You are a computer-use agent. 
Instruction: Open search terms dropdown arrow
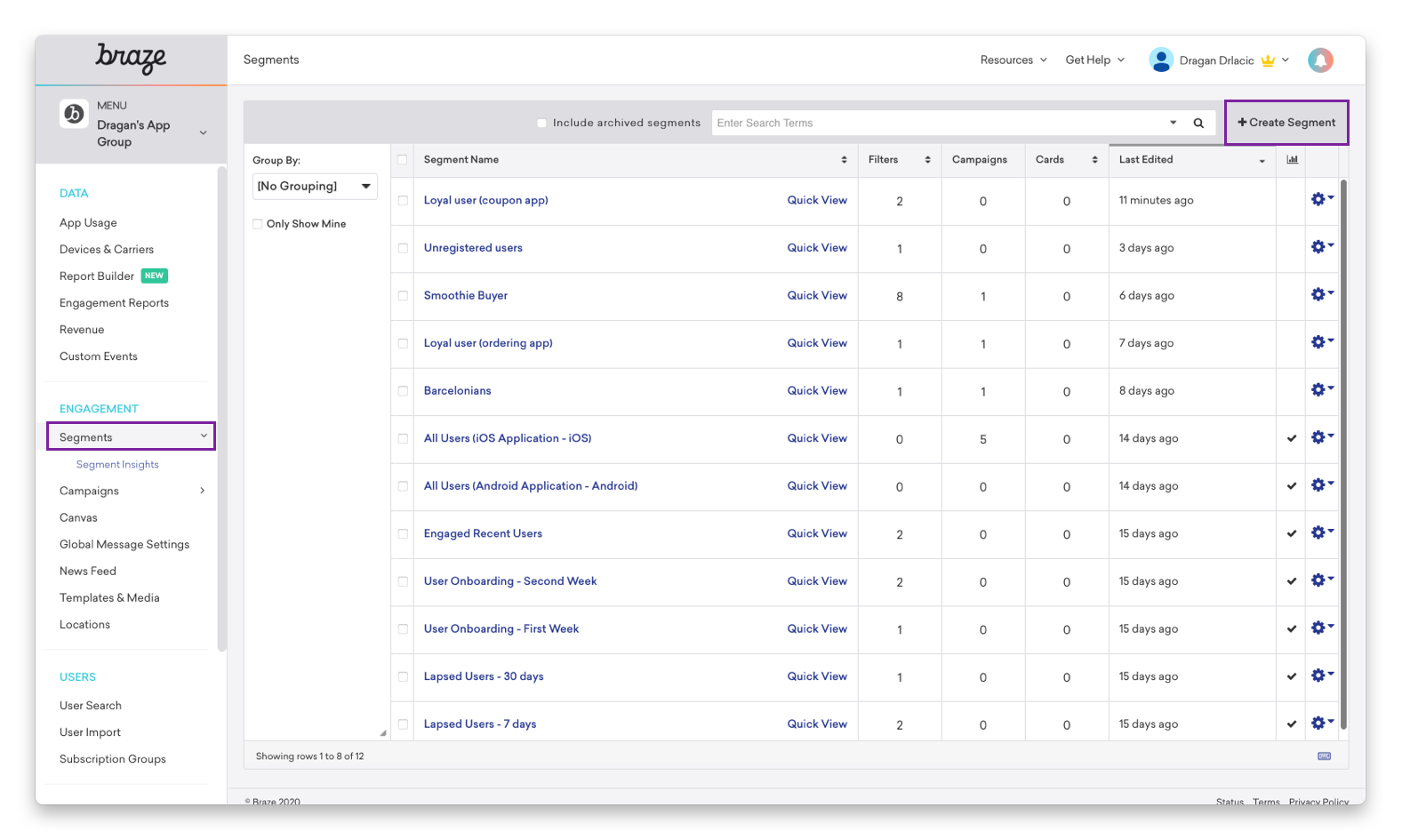(1173, 123)
